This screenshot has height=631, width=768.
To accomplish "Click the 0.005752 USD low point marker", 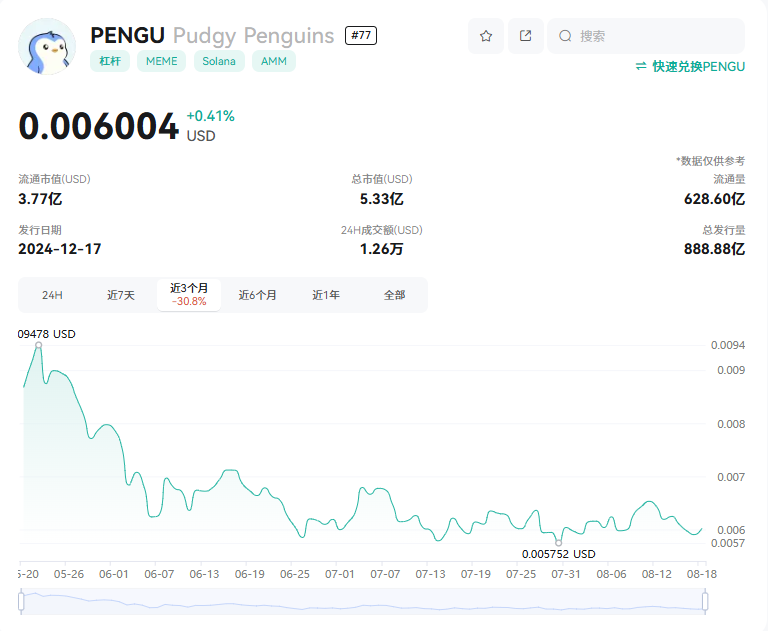I will point(558,543).
